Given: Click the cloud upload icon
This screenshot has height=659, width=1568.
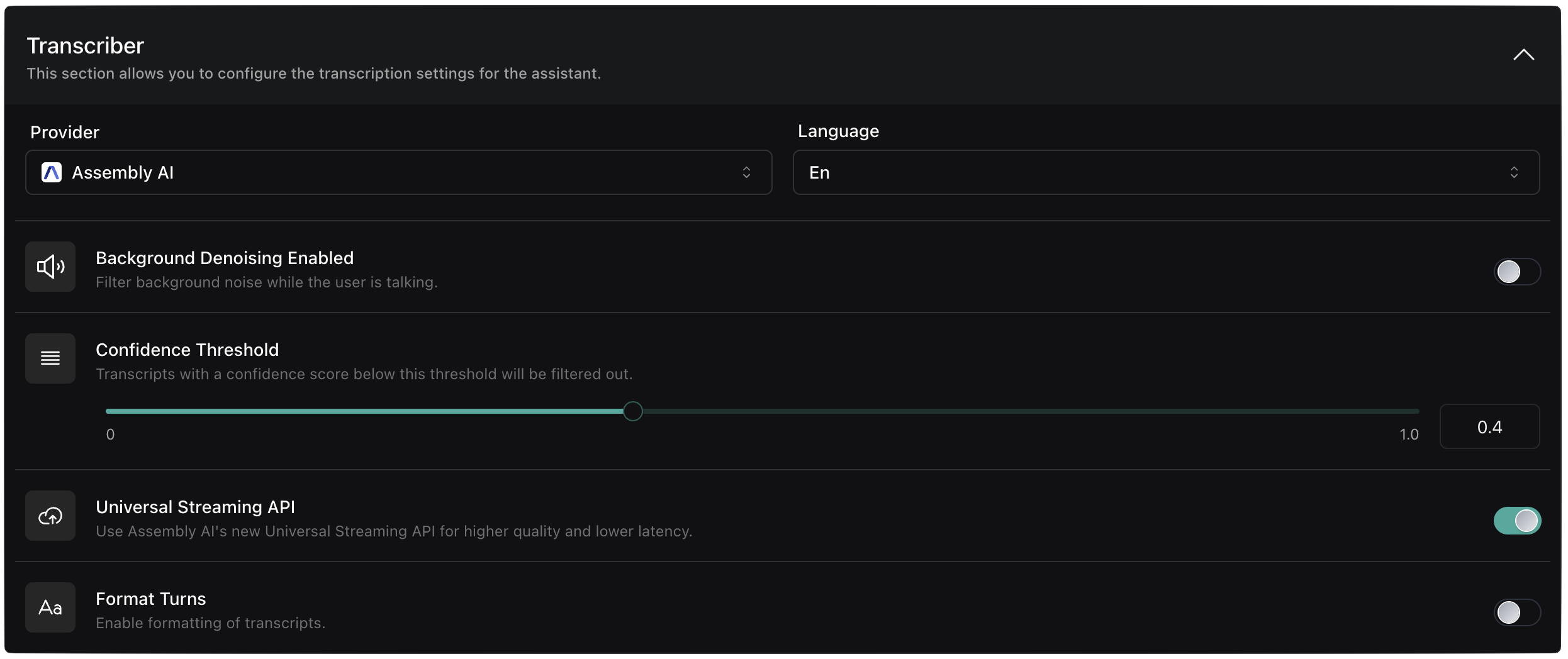Looking at the screenshot, I should tap(50, 516).
